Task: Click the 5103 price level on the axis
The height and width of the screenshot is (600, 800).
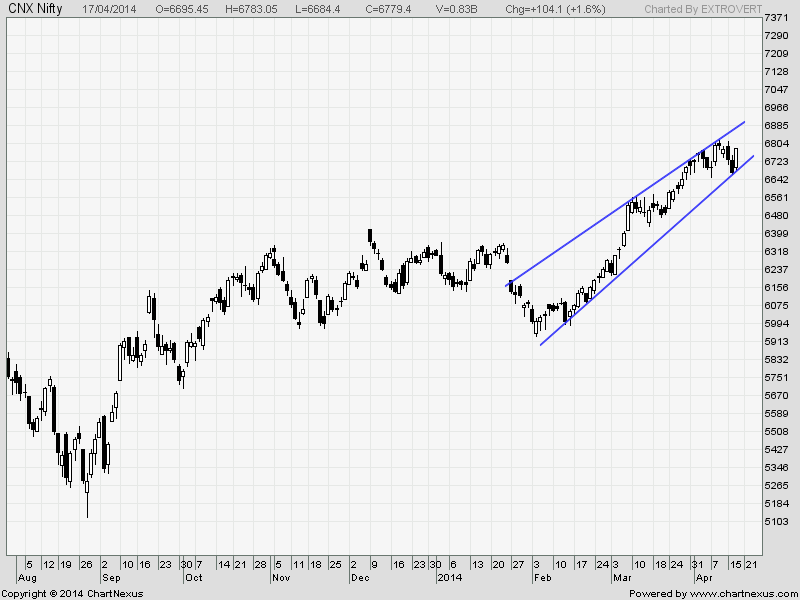Action: (774, 521)
